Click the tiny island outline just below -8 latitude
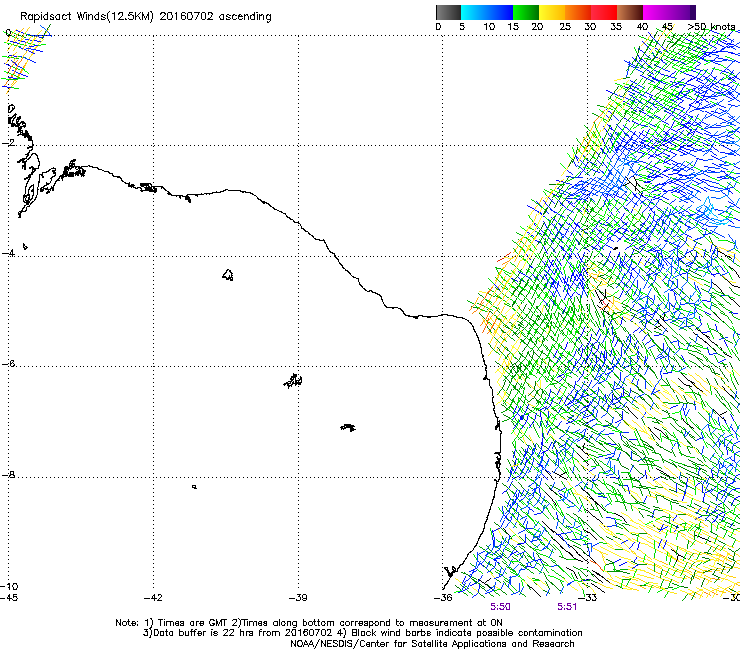Image resolution: width=740 pixels, height=650 pixels. coord(194,487)
